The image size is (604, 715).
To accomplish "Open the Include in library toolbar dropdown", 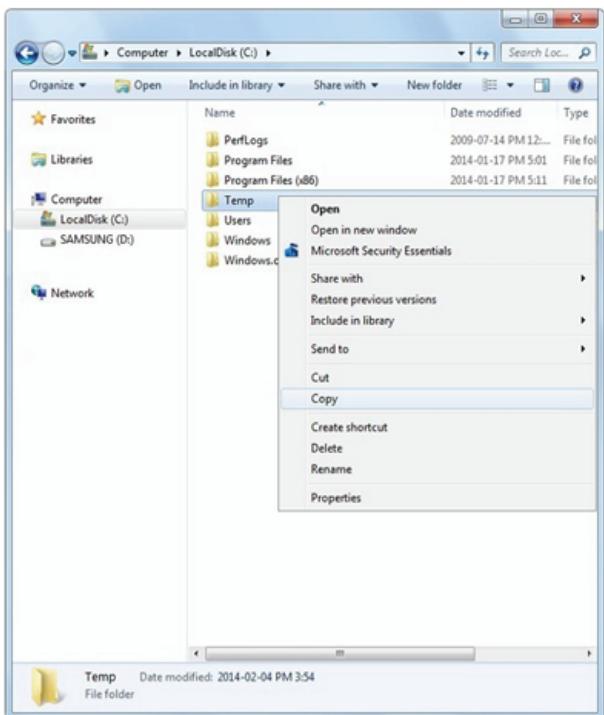I will coord(237,85).
